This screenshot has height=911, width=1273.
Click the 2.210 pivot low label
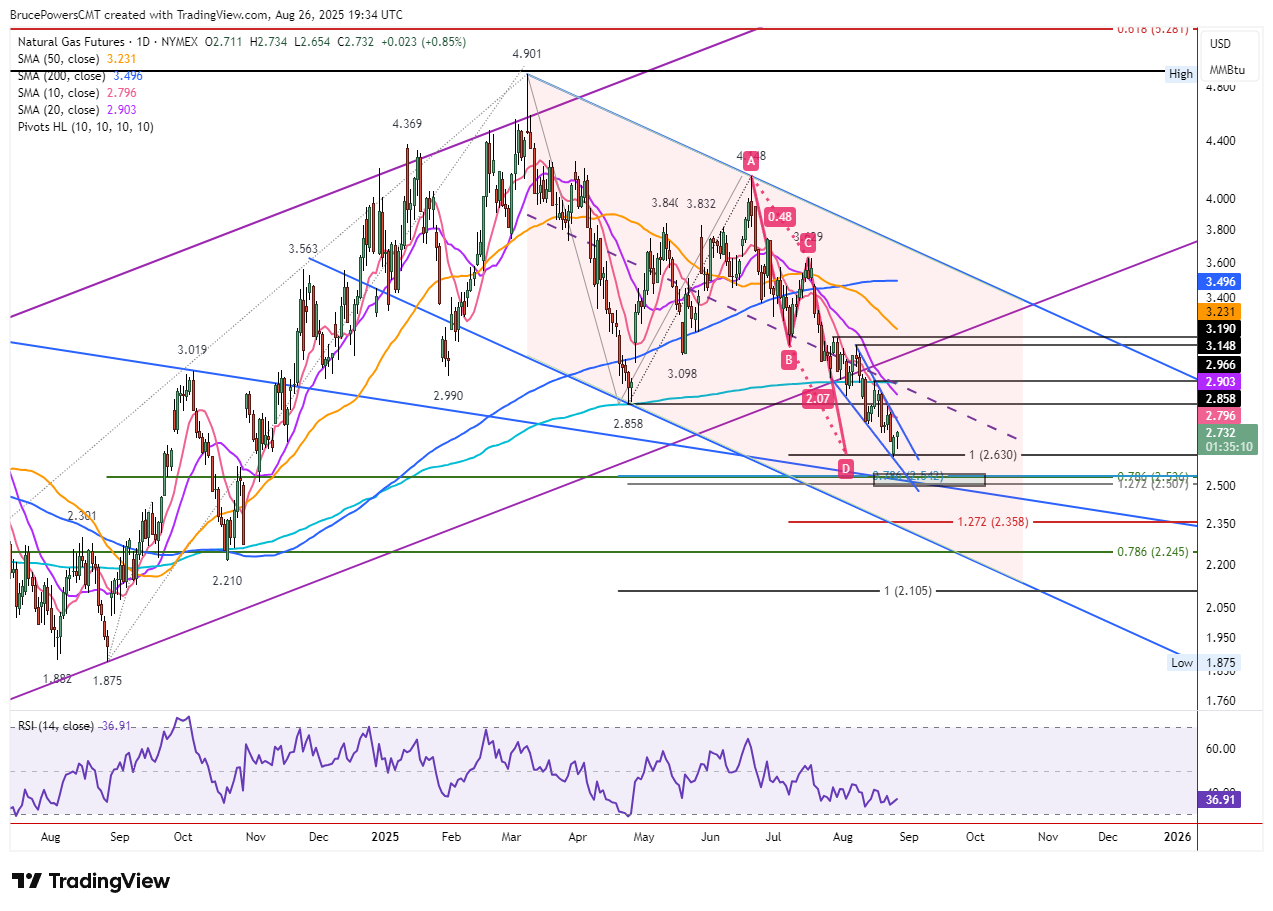(227, 580)
